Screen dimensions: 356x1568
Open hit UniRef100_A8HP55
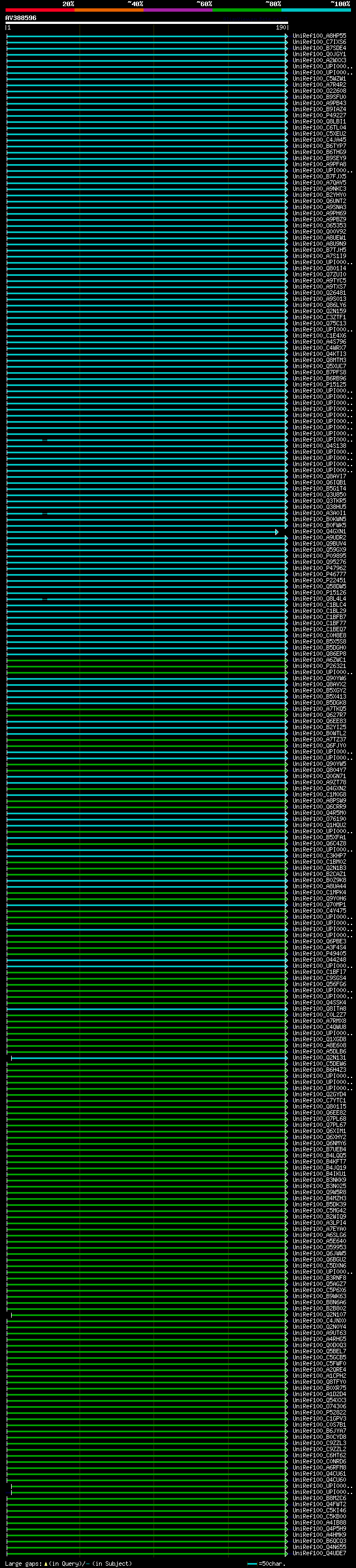(x=319, y=36)
